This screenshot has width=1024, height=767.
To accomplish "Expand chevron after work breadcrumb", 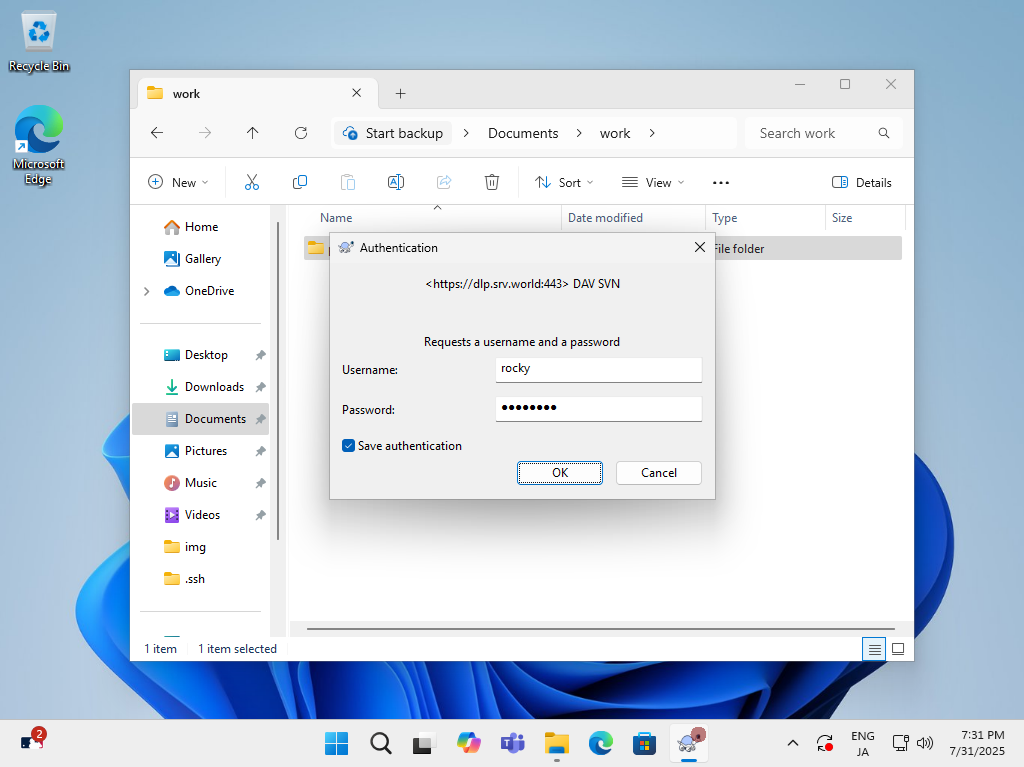I will coord(652,133).
